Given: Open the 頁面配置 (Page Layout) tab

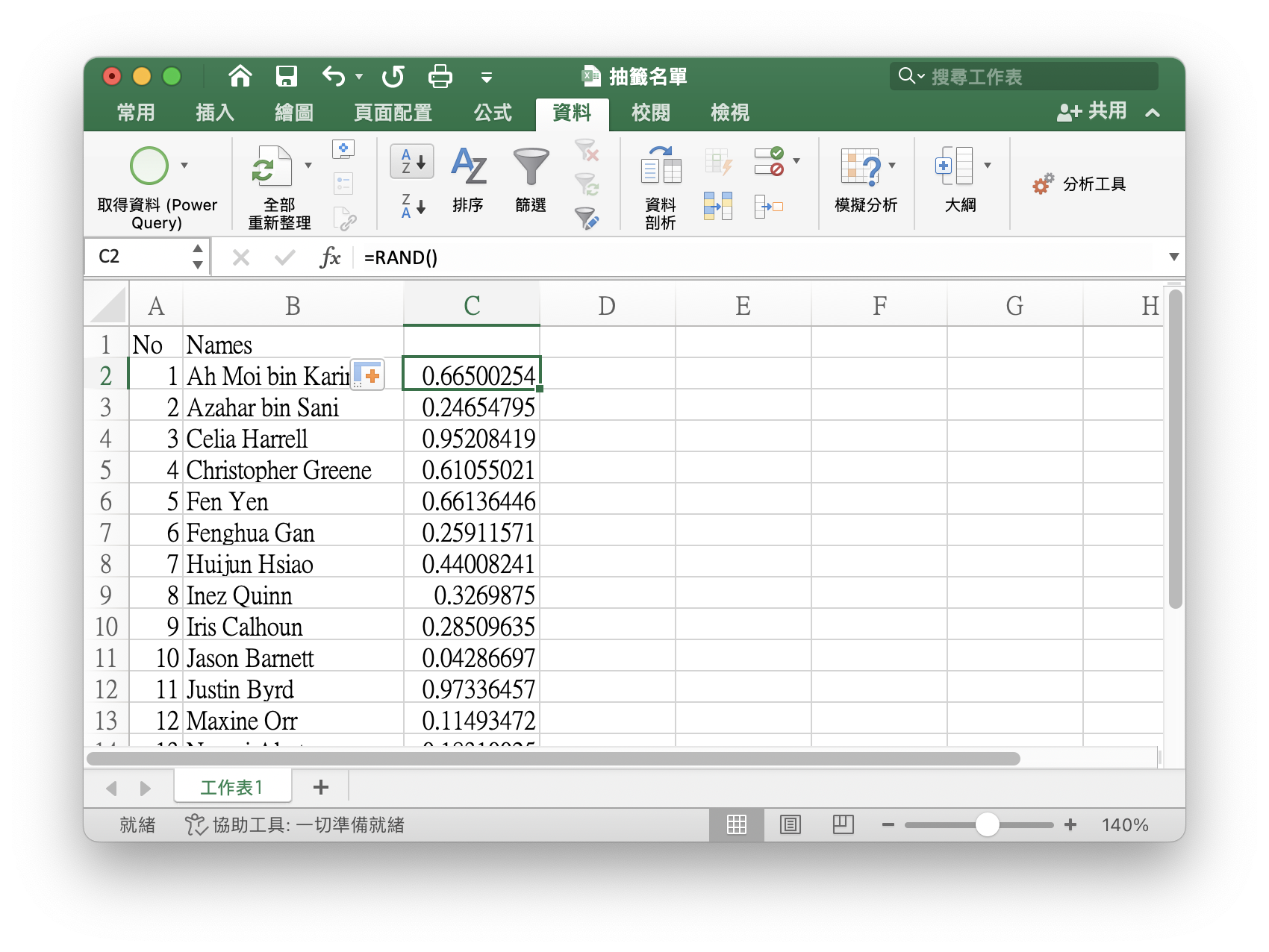Looking at the screenshot, I should (393, 113).
